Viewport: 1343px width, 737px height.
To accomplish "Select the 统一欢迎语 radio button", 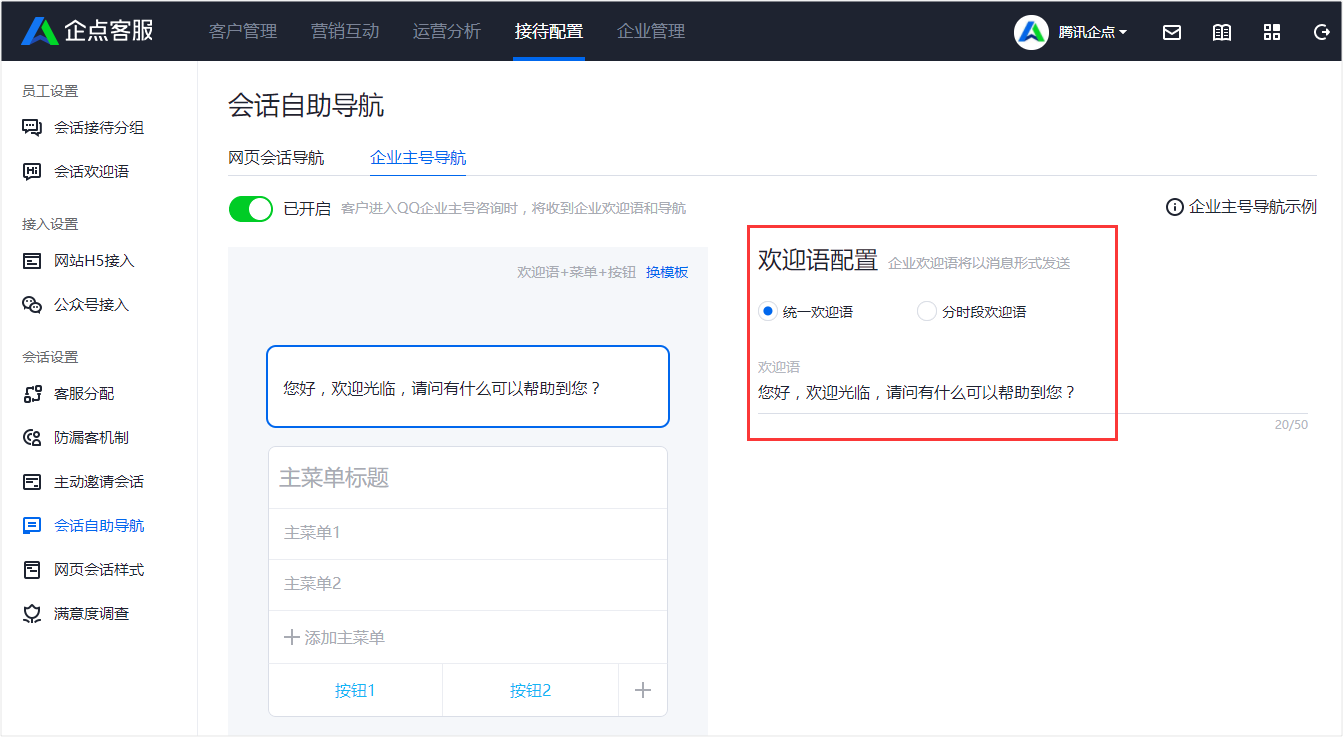I will [x=767, y=311].
